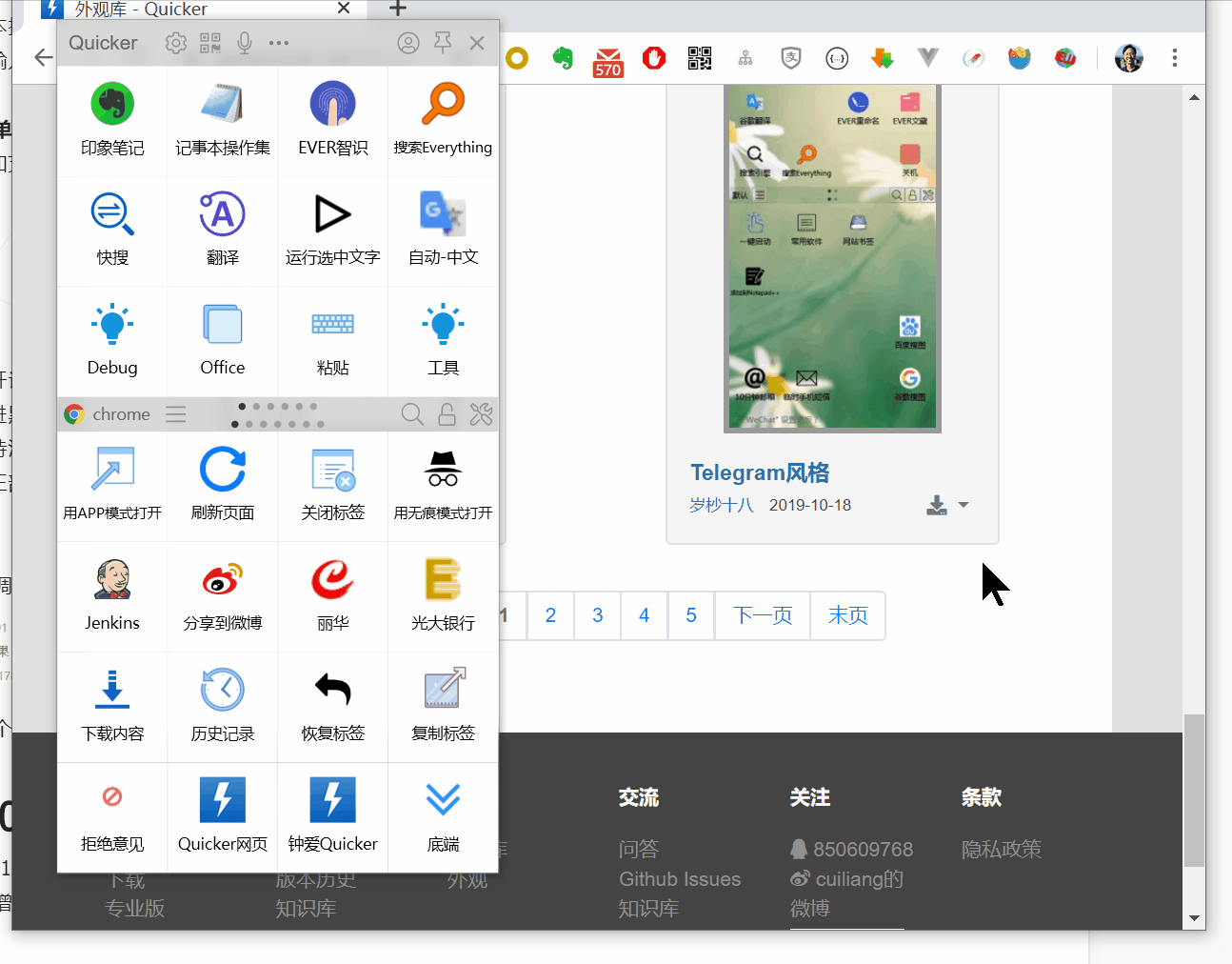Open Chrome three-dot menu
Image resolution: width=1232 pixels, height=964 pixels.
[1175, 58]
